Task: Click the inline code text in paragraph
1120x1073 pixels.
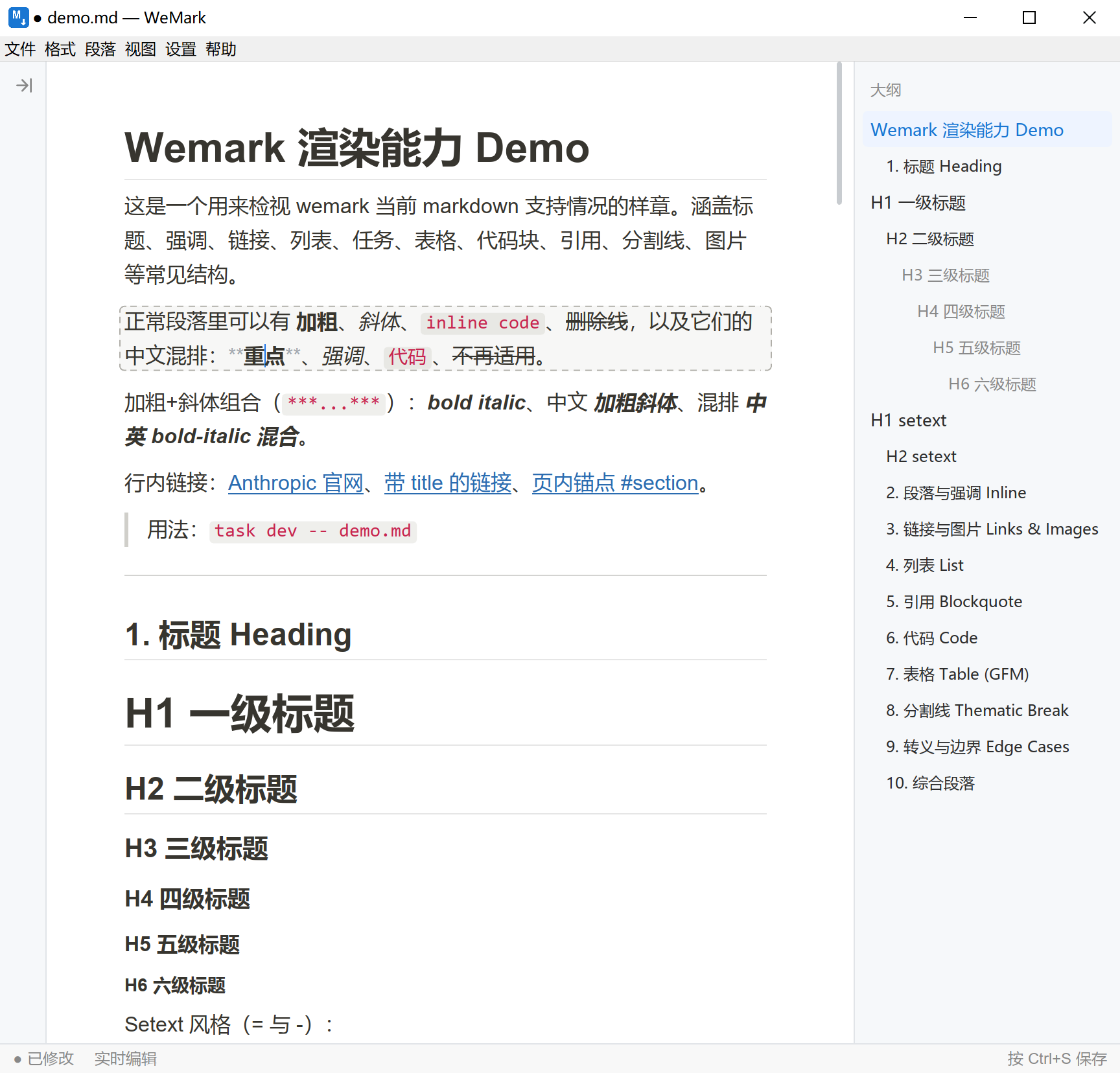Action: pyautogui.click(x=482, y=323)
